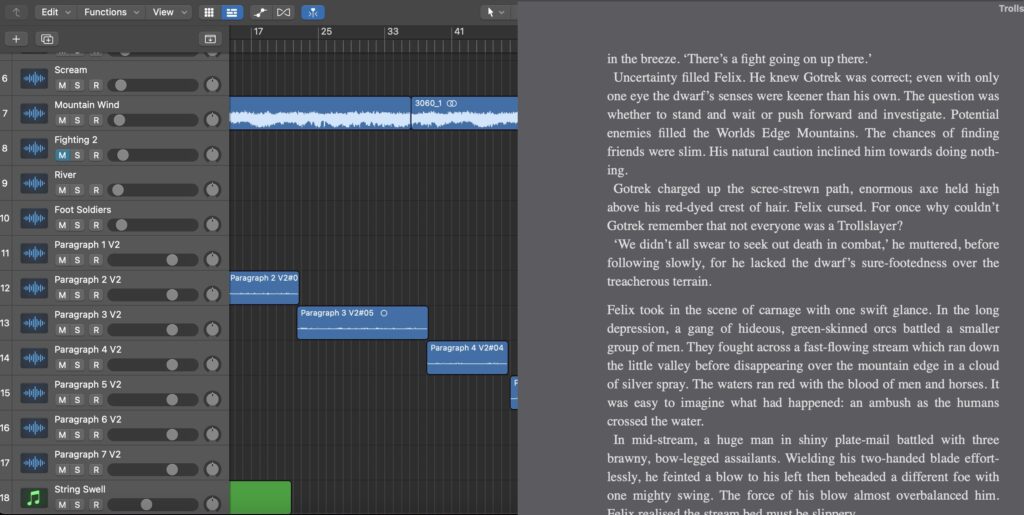Click "In mid-stream" paragraph in the document

click(803, 476)
